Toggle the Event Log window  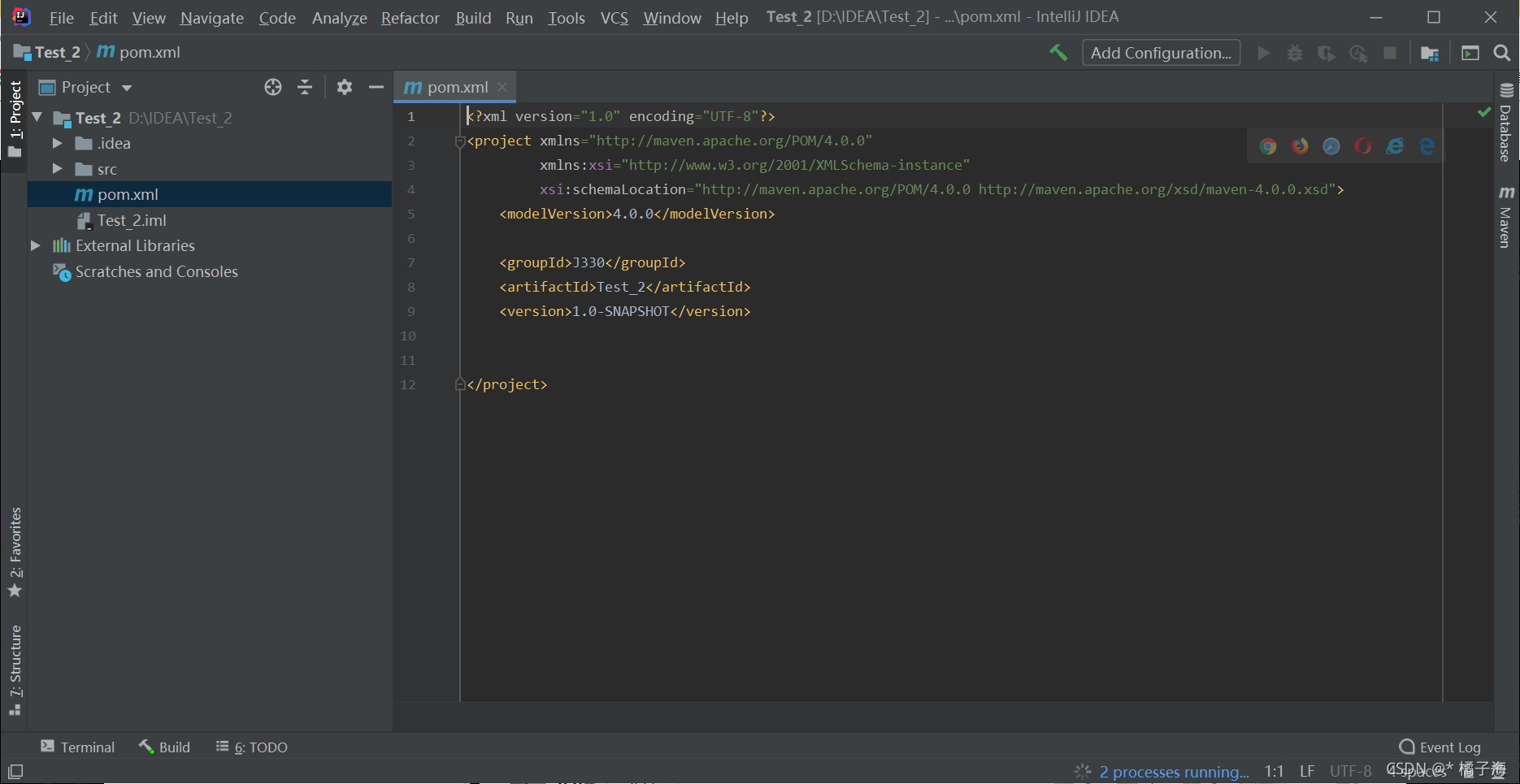pyautogui.click(x=1440, y=747)
